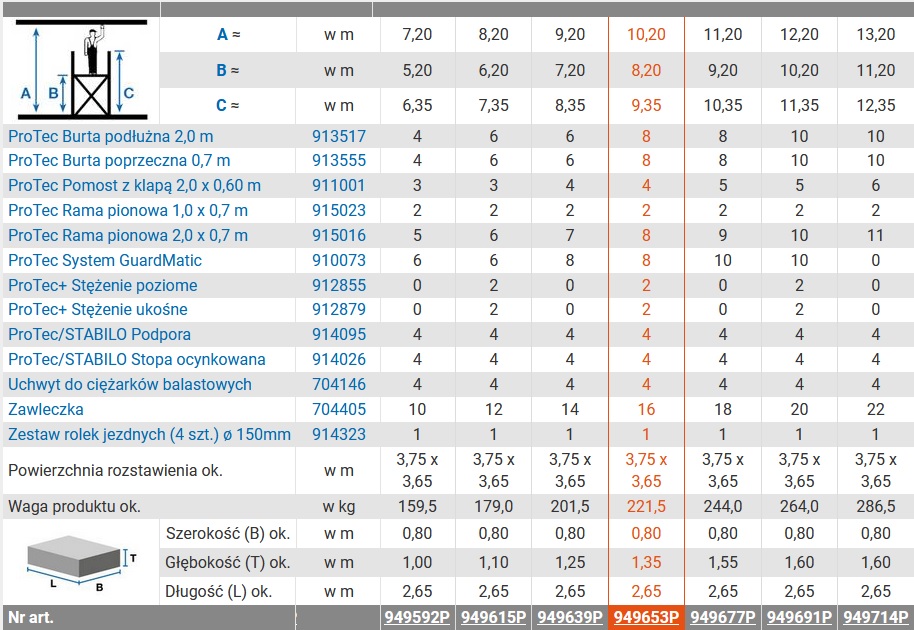Open scaffold set 949691P
Screen dimensions: 914x630
pyautogui.click(x=799, y=618)
